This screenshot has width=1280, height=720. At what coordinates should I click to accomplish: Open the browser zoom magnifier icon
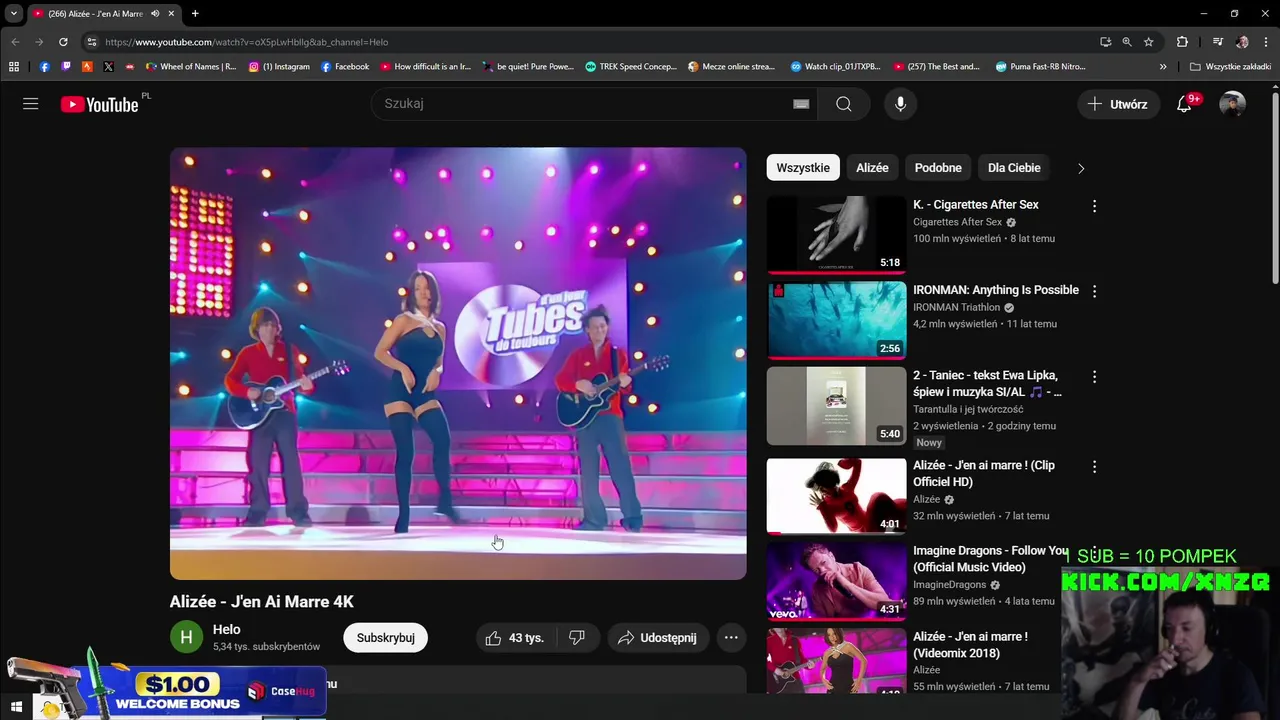tap(1127, 42)
